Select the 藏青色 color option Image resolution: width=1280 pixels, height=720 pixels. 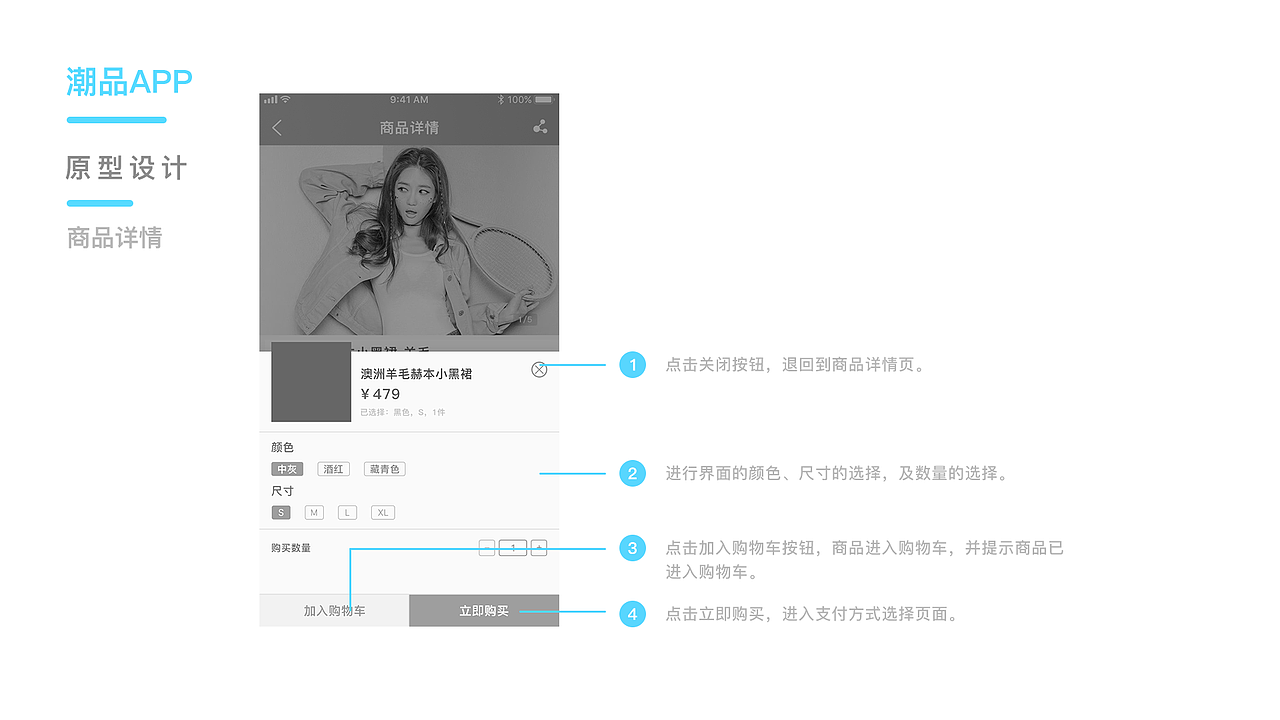[x=384, y=468]
